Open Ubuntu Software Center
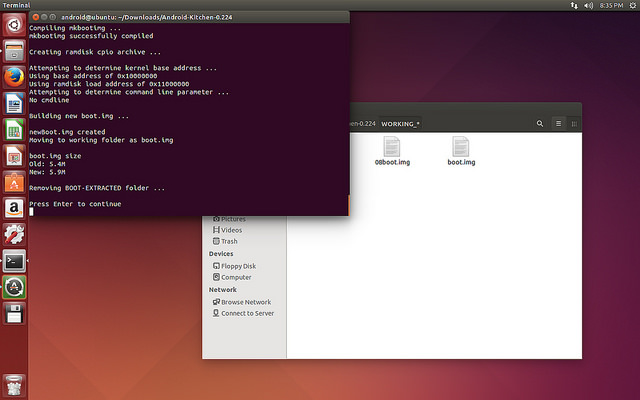The image size is (640, 400). tap(14, 182)
